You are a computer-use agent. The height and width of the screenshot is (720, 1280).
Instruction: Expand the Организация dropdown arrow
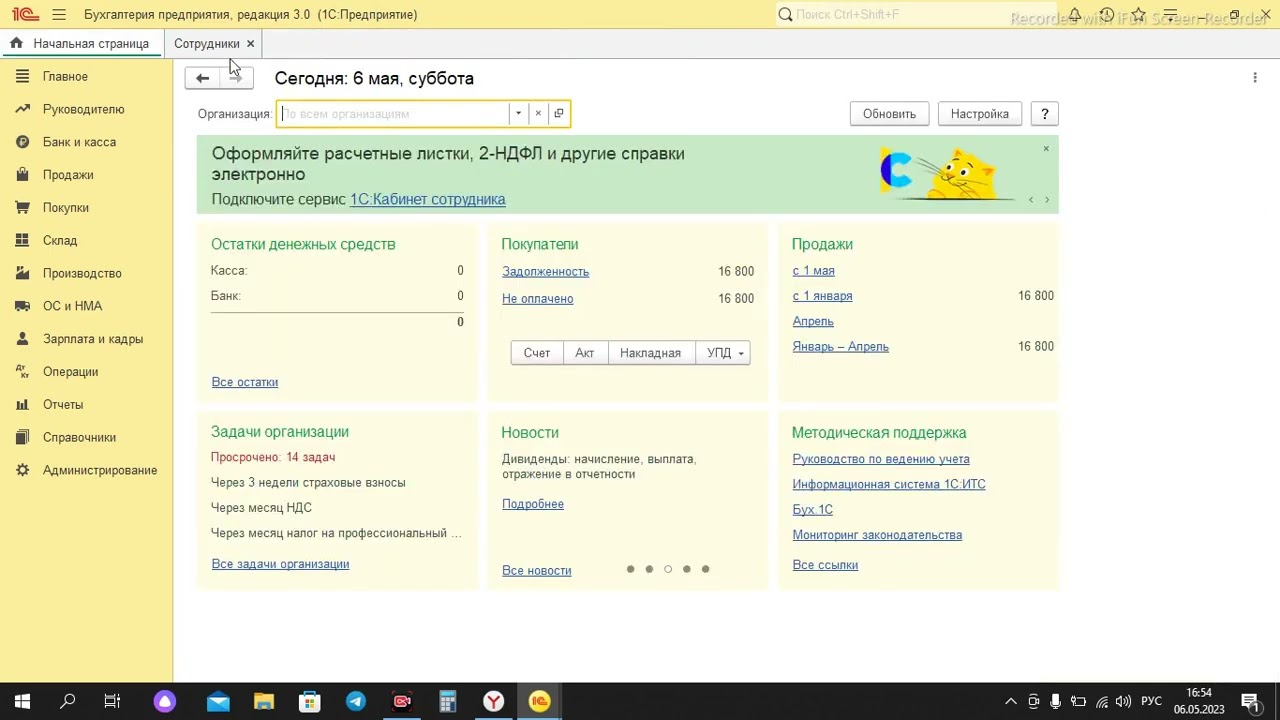pos(518,113)
